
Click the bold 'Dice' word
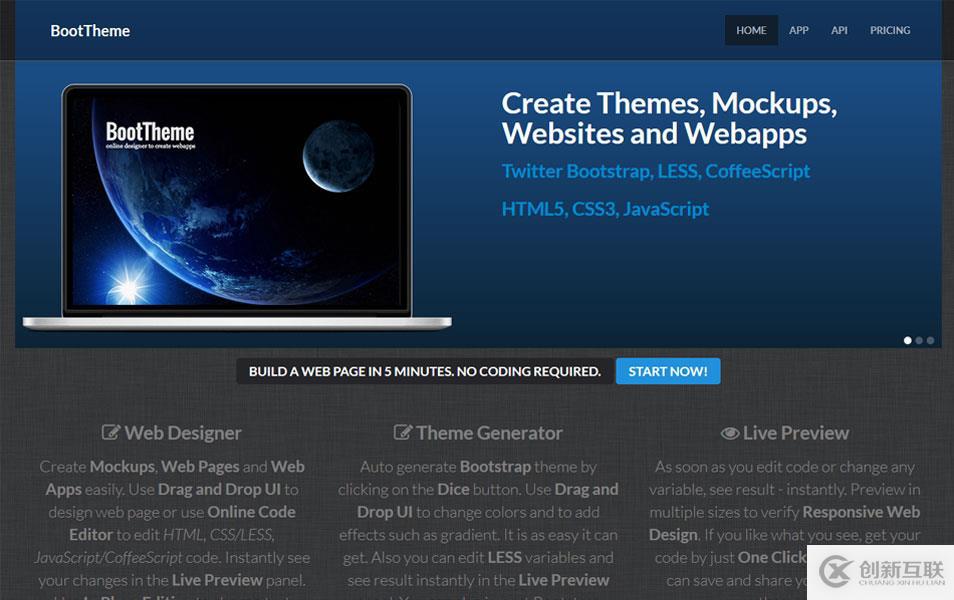pos(453,489)
